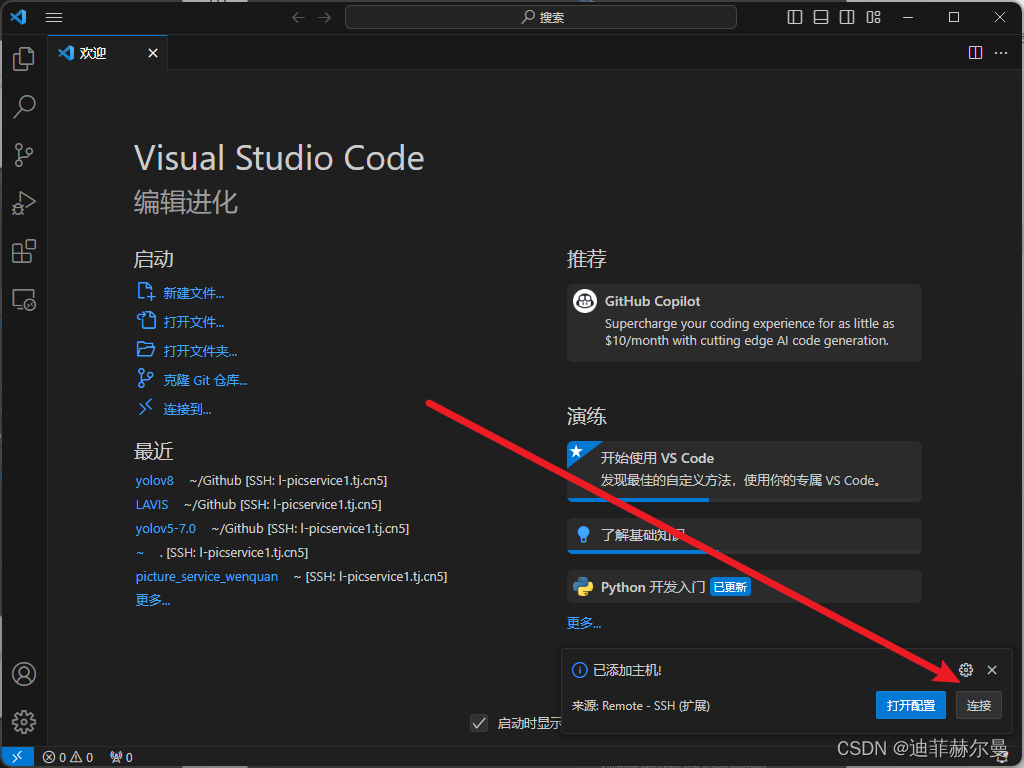Toggle the bottom panel layout icon
Image resolution: width=1024 pixels, height=768 pixels.
click(x=821, y=18)
